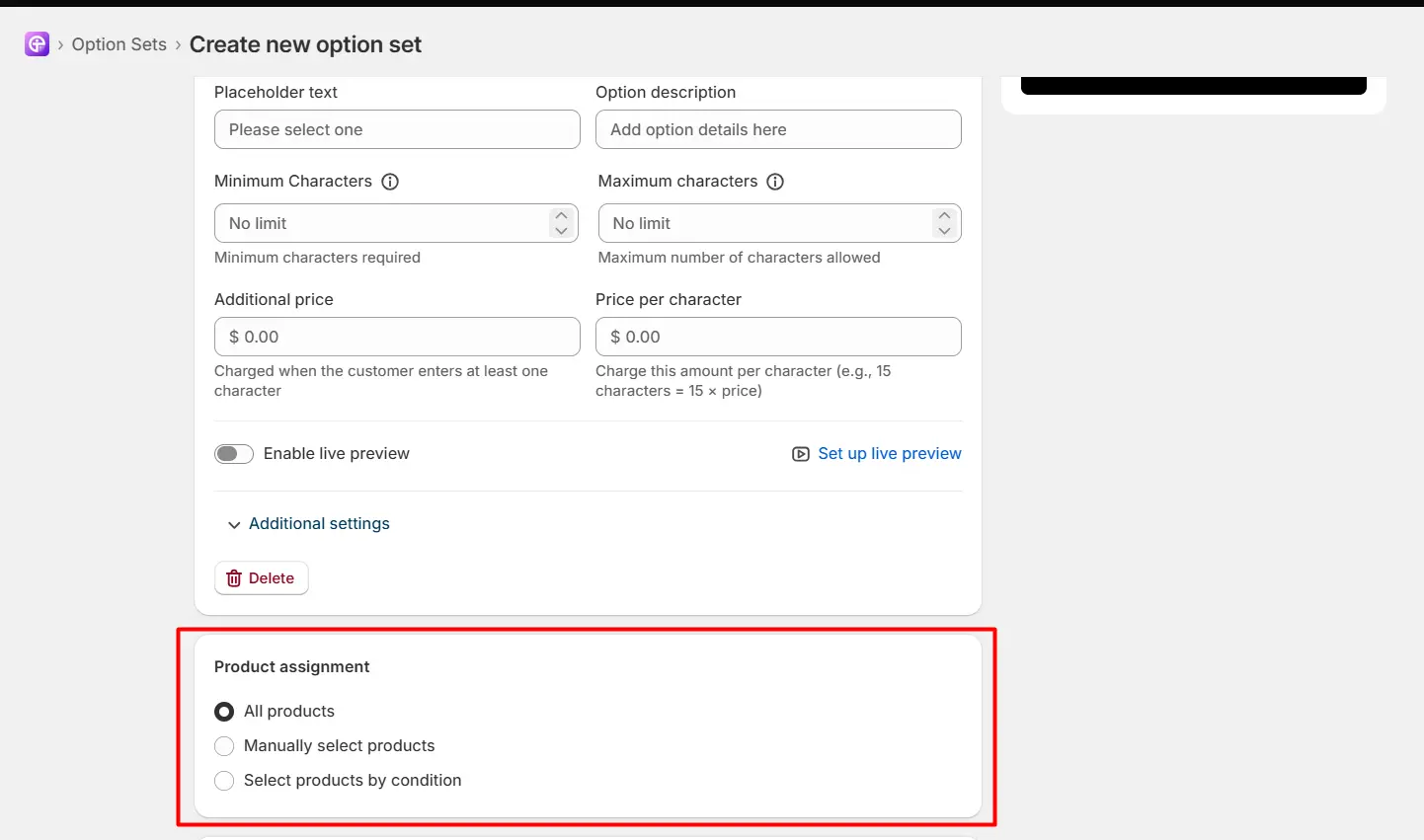
Task: Click the live preview video icon
Action: click(x=801, y=454)
